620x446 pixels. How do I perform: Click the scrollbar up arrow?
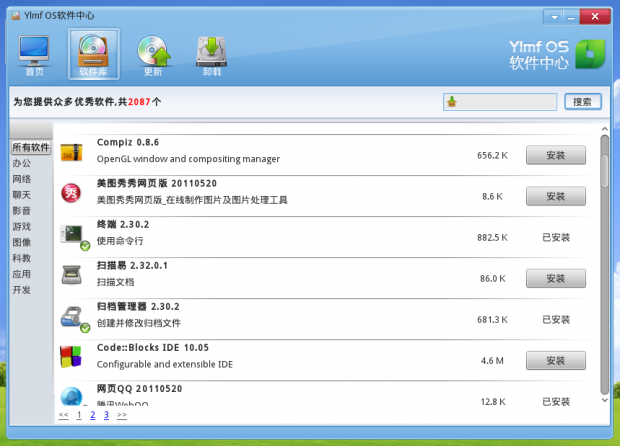pyautogui.click(x=604, y=129)
